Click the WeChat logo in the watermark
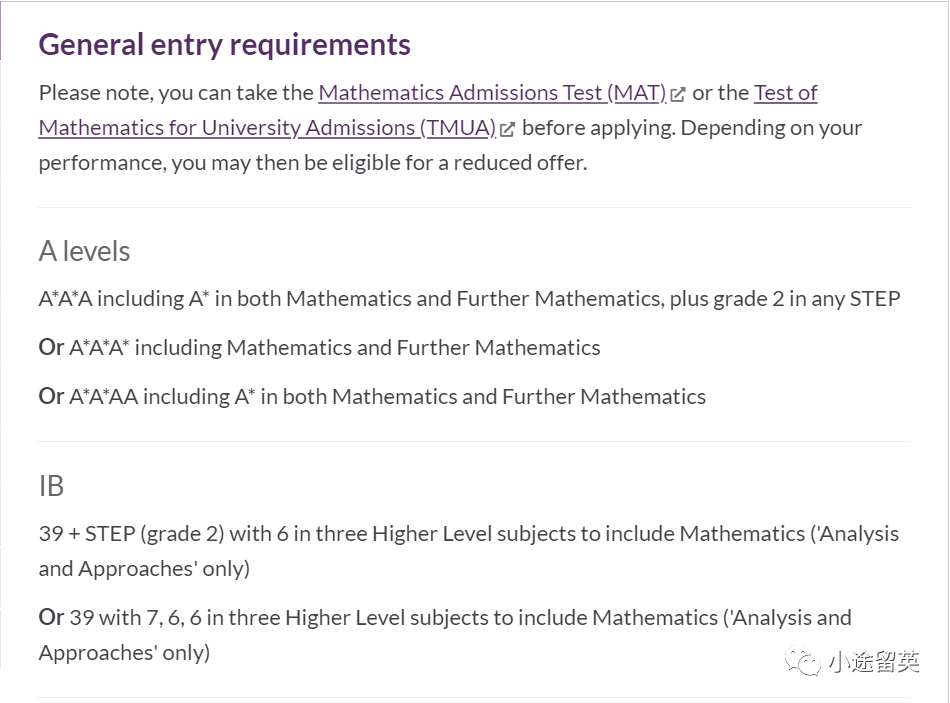 click(x=802, y=661)
